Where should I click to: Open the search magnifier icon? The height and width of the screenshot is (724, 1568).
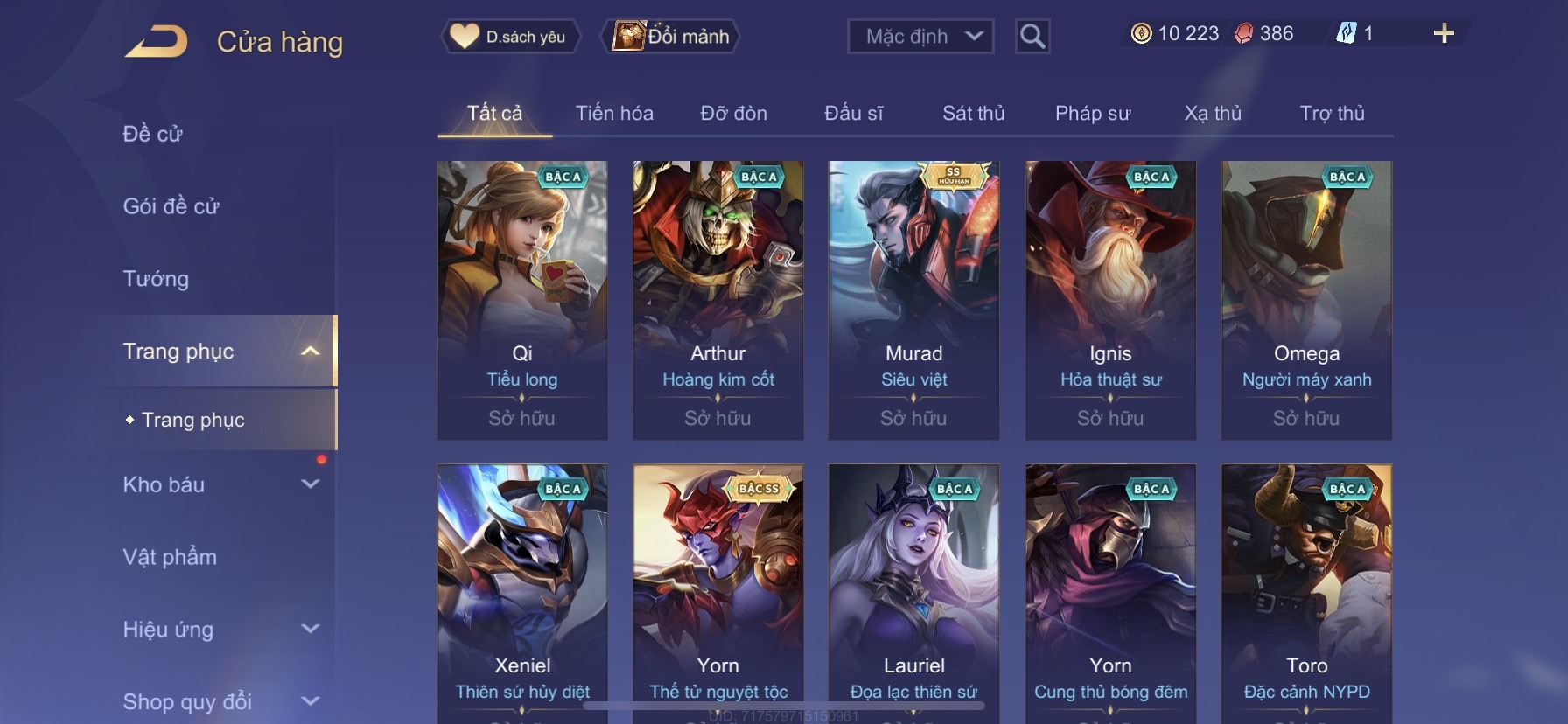(1032, 36)
